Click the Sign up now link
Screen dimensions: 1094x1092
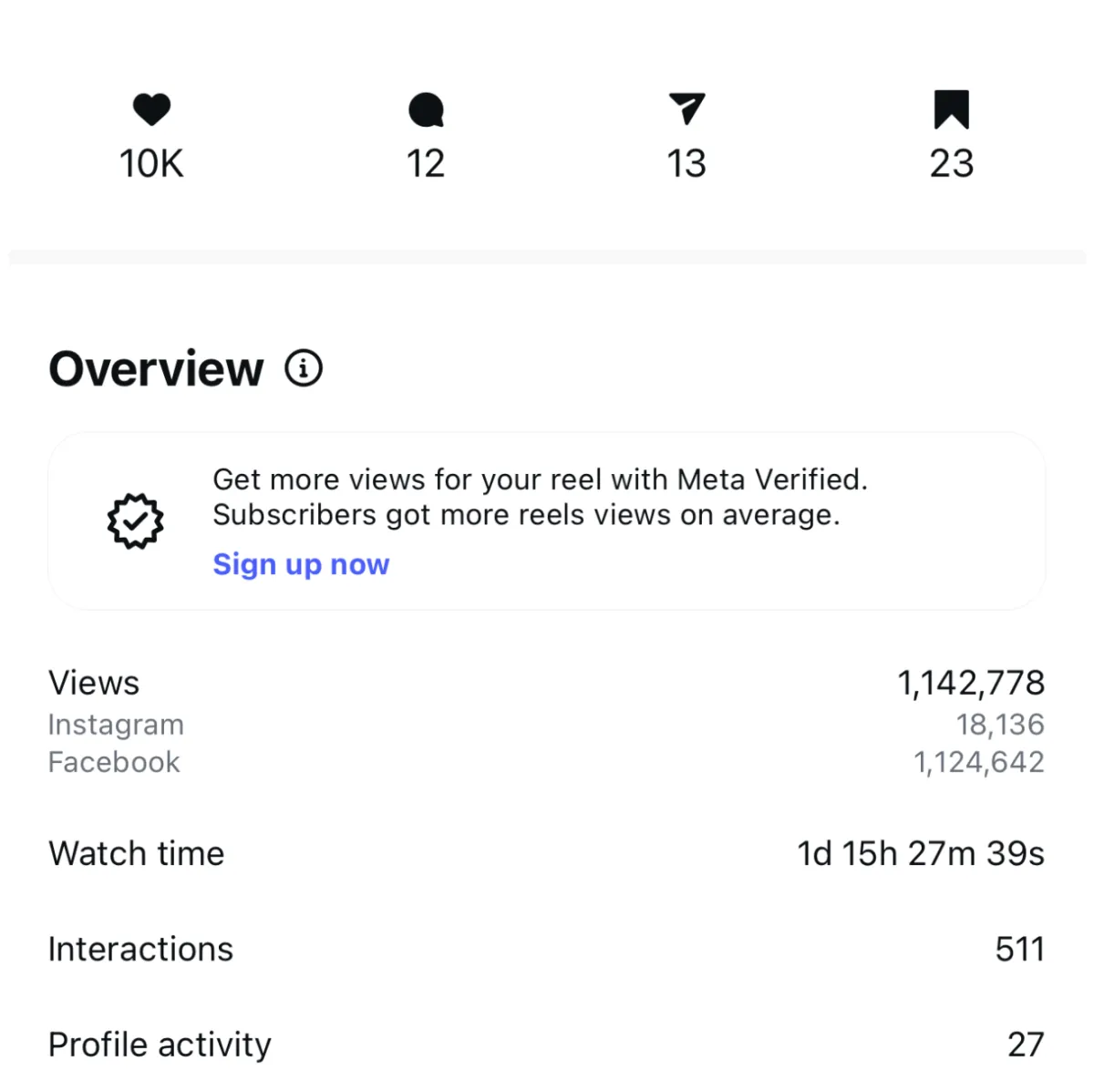(x=301, y=564)
